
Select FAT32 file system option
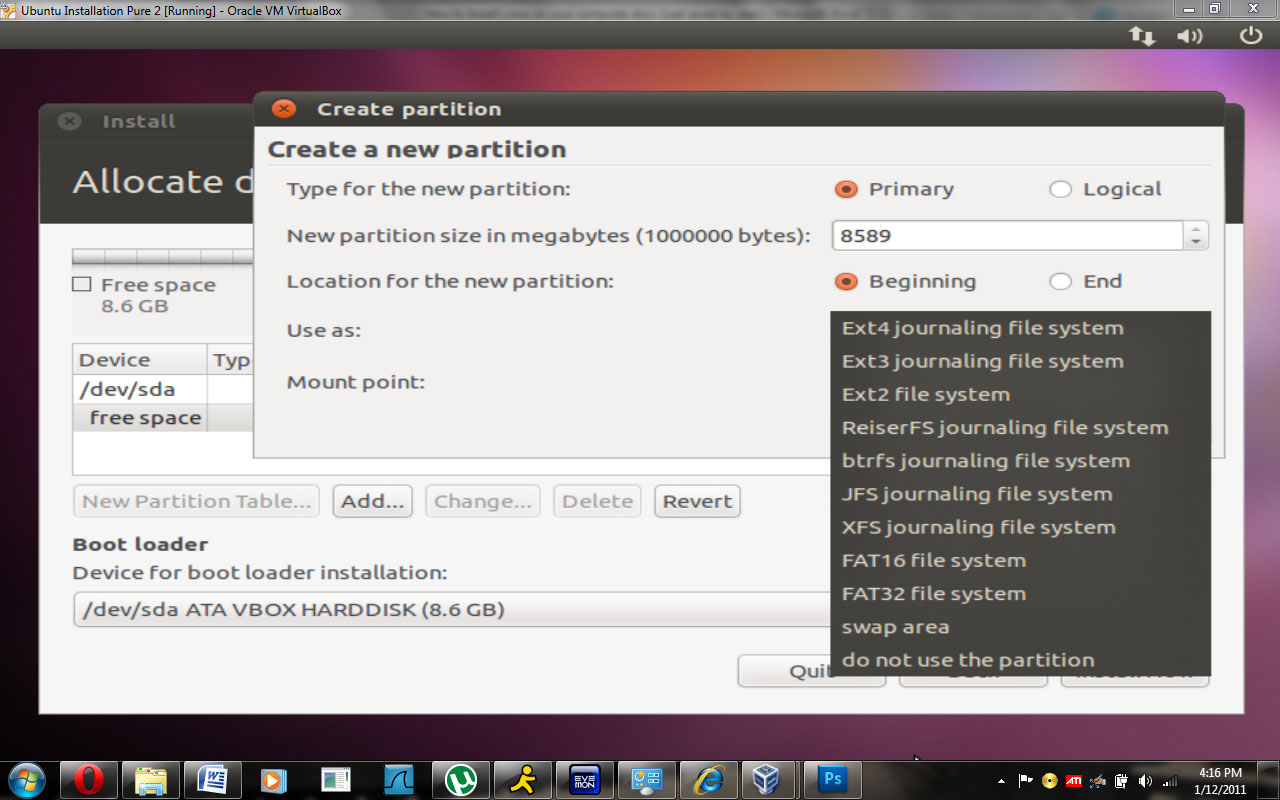(x=1020, y=593)
